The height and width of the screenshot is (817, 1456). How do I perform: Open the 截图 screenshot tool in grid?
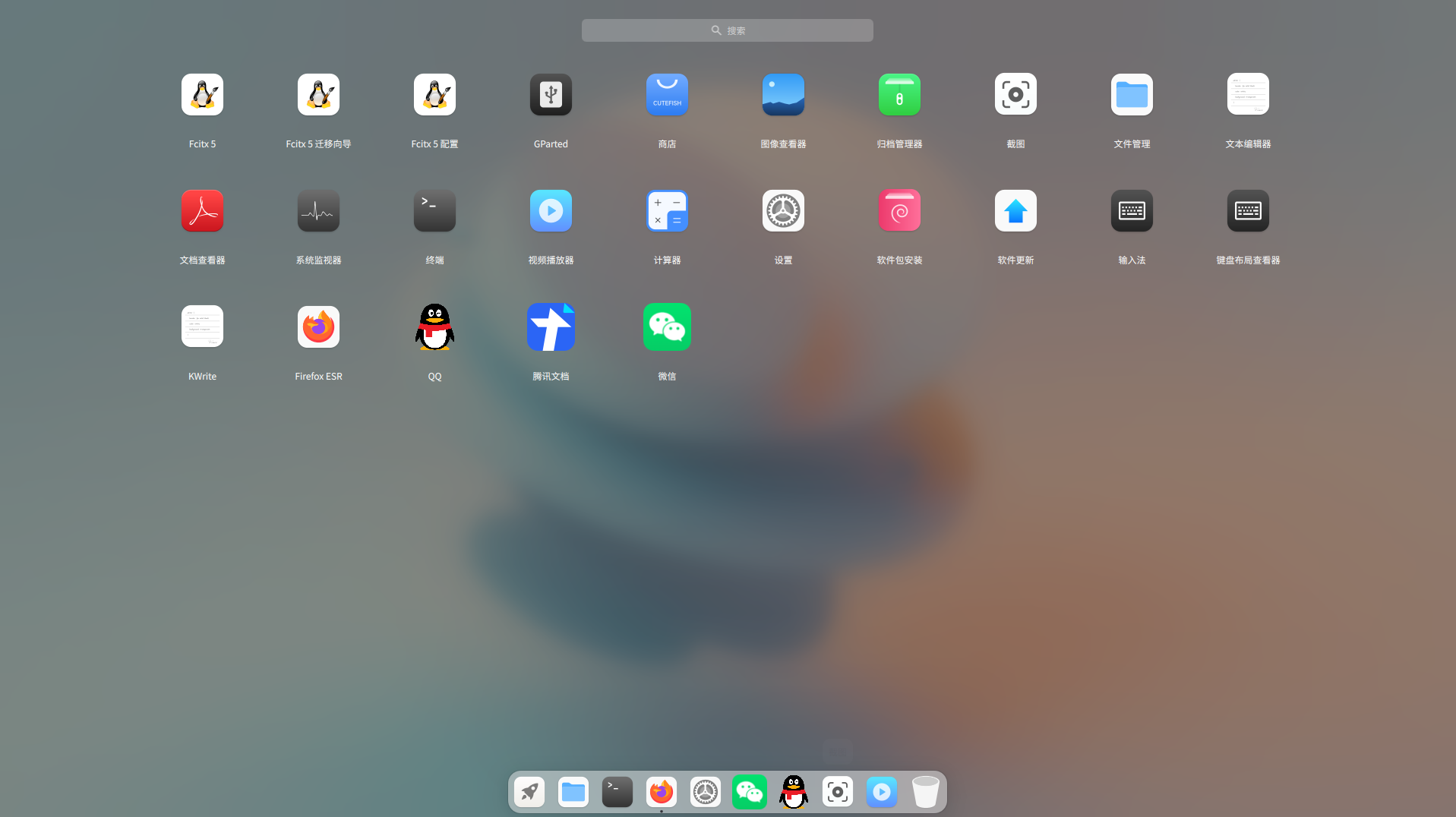(x=1015, y=95)
